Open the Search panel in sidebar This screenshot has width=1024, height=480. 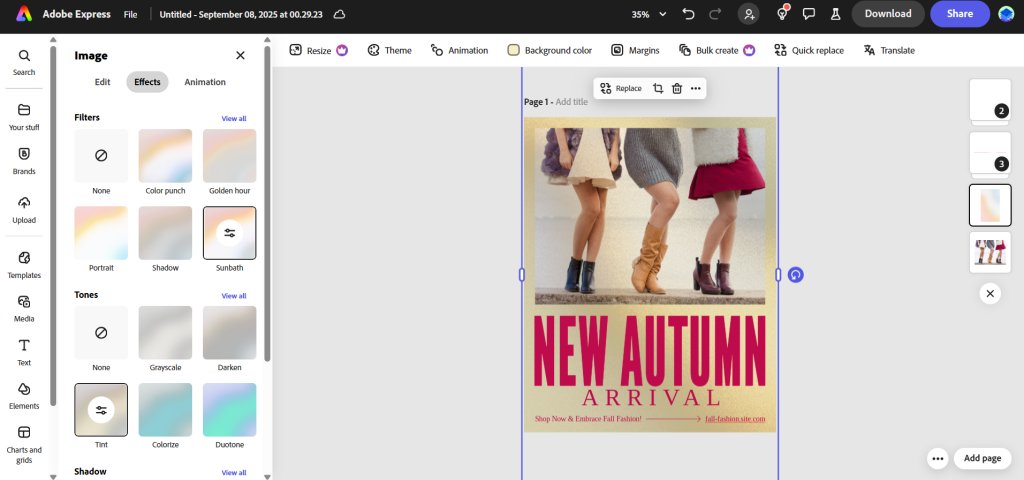click(24, 63)
